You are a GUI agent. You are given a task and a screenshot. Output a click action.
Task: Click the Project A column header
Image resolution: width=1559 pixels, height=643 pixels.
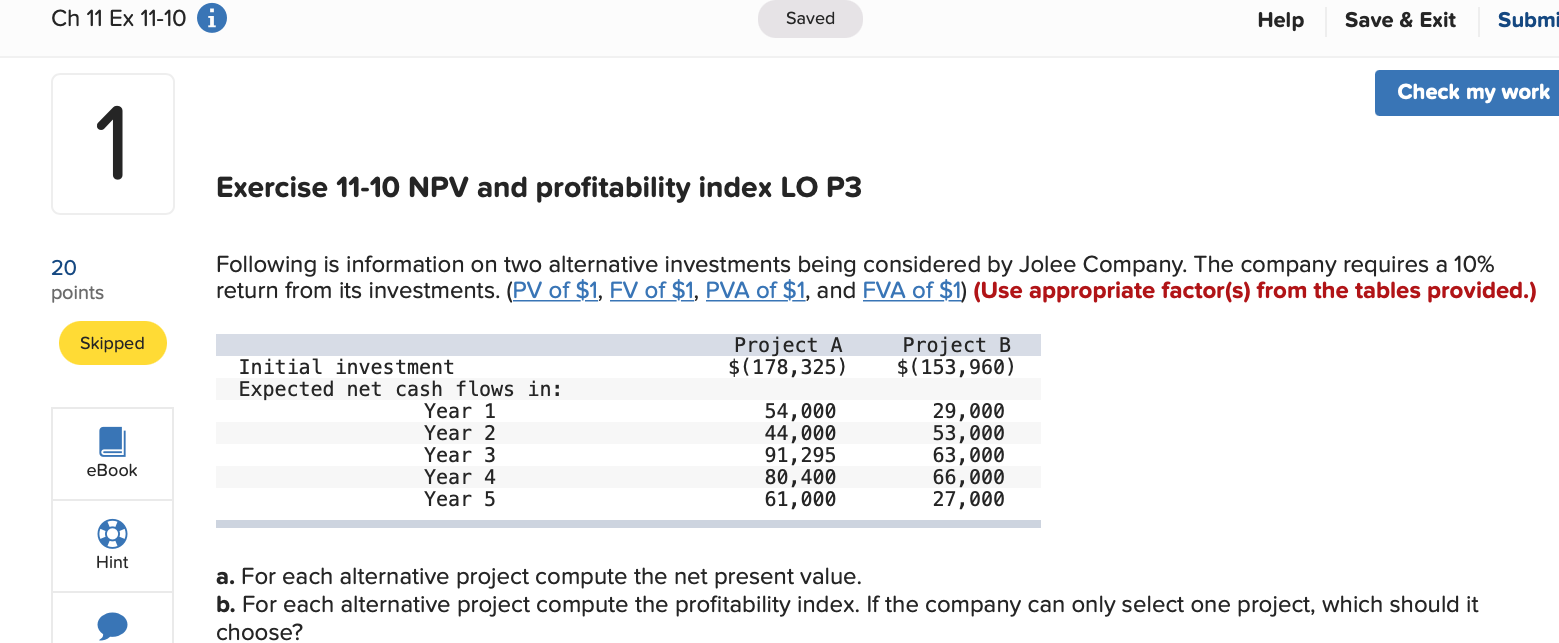[x=788, y=345]
